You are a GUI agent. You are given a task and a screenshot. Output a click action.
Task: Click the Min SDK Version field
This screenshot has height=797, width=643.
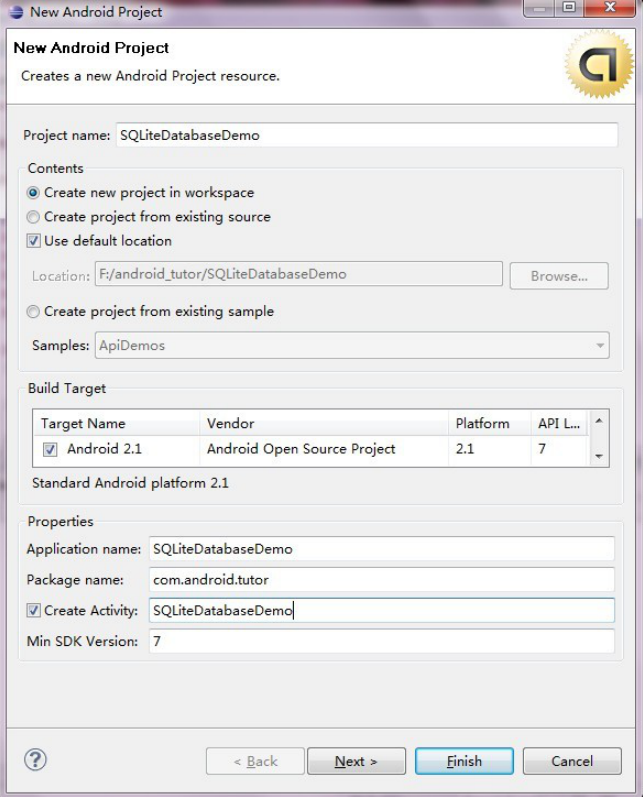click(380, 641)
